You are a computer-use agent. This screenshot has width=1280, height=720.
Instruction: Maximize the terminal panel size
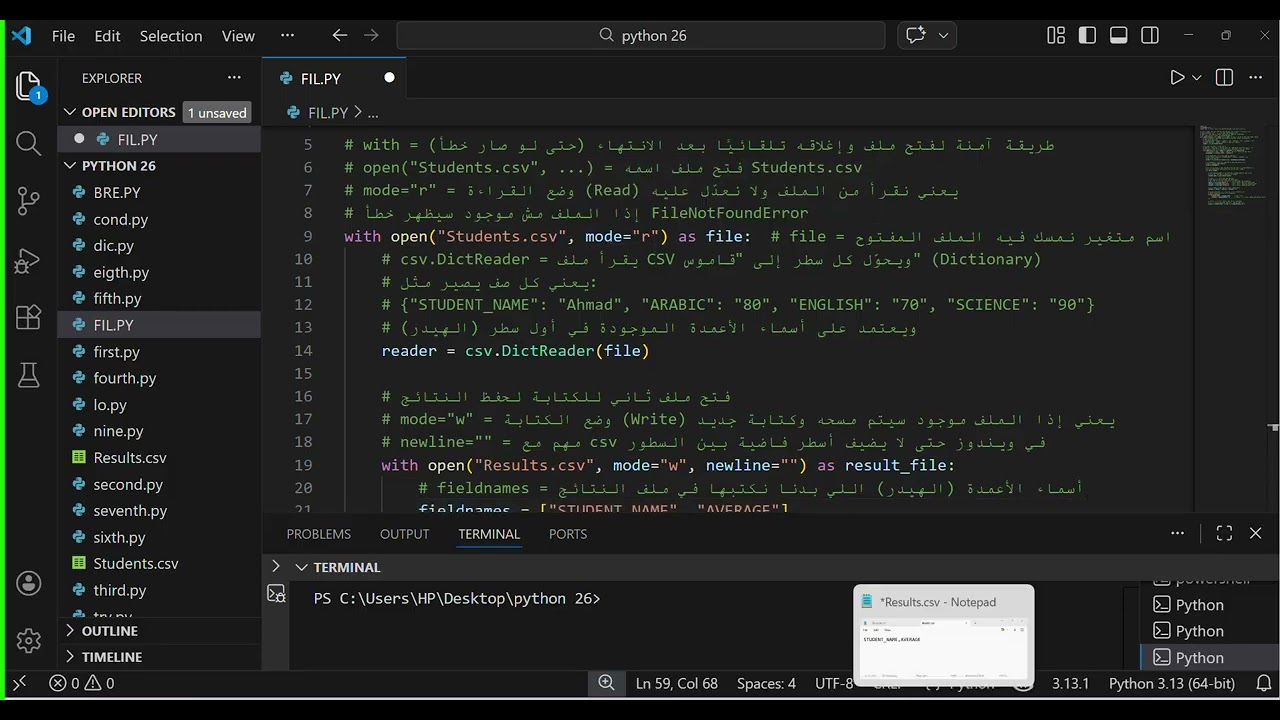pyautogui.click(x=1224, y=534)
